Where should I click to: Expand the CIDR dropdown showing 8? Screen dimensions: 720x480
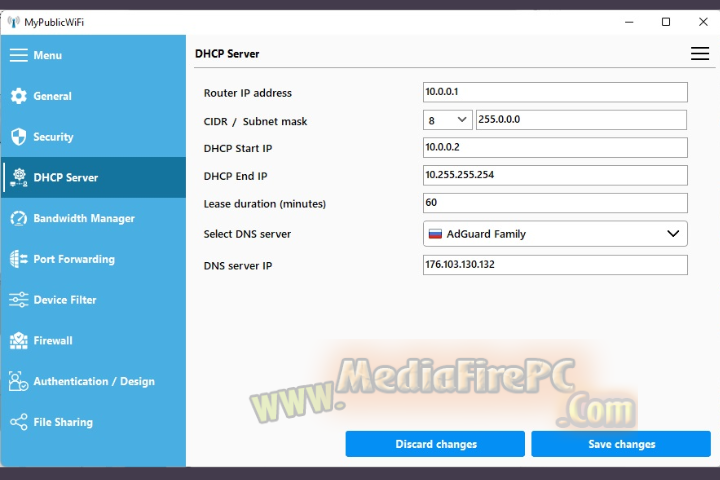pyautogui.click(x=447, y=120)
